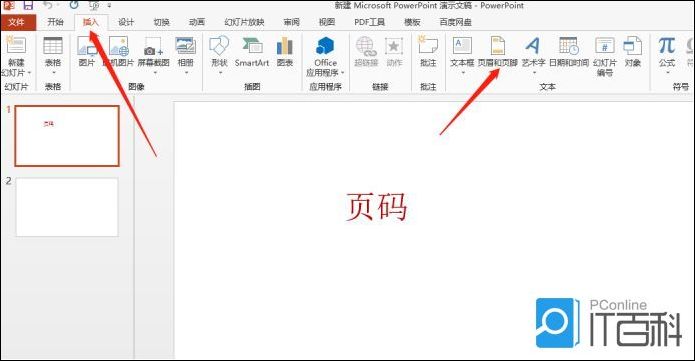The width and height of the screenshot is (695, 361).
Task: Open the File (文件) tab
Action: (x=17, y=22)
